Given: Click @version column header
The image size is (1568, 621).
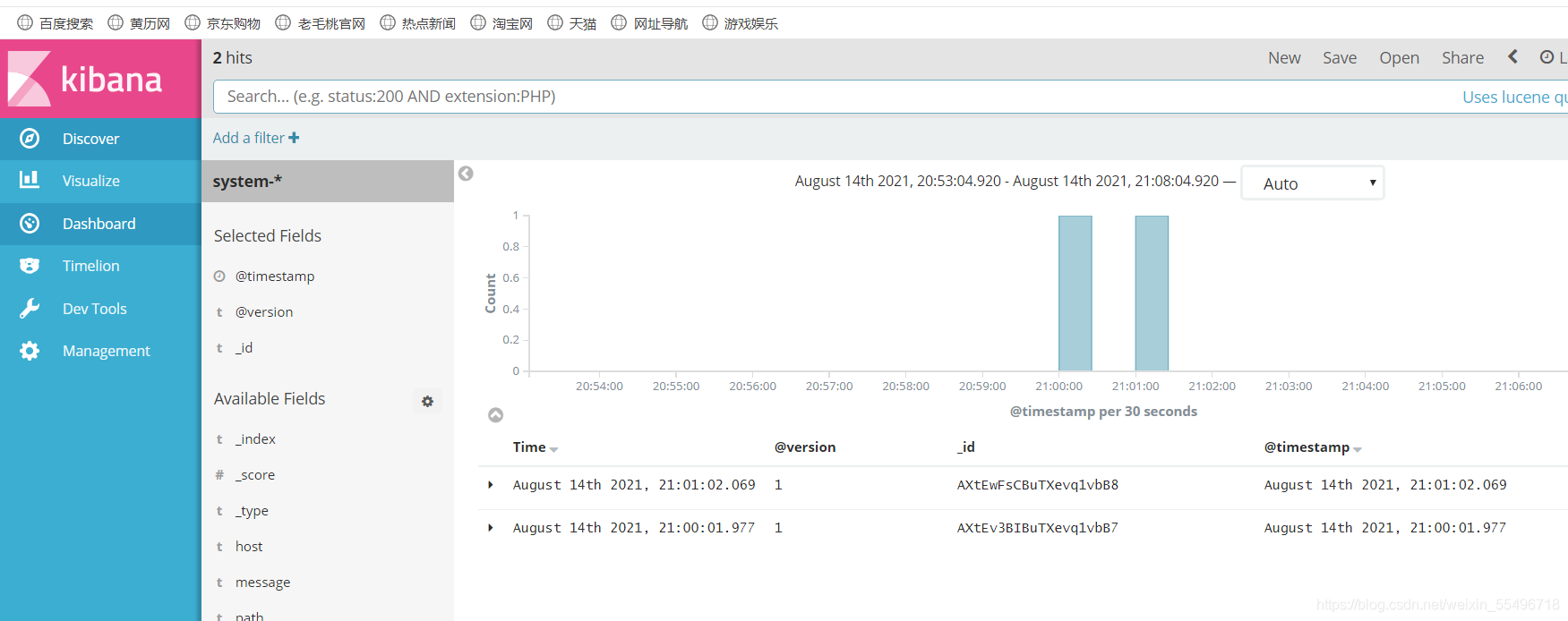Looking at the screenshot, I should tap(805, 447).
